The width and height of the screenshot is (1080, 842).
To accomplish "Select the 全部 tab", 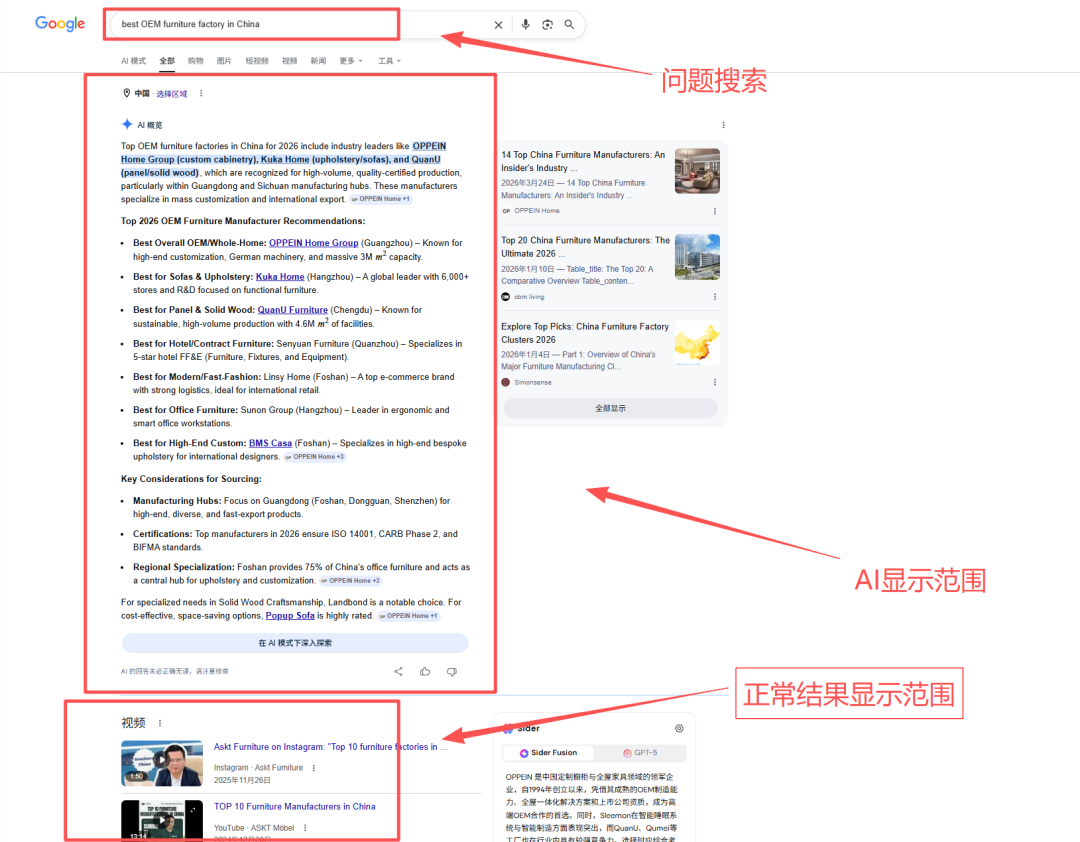I will click(167, 61).
